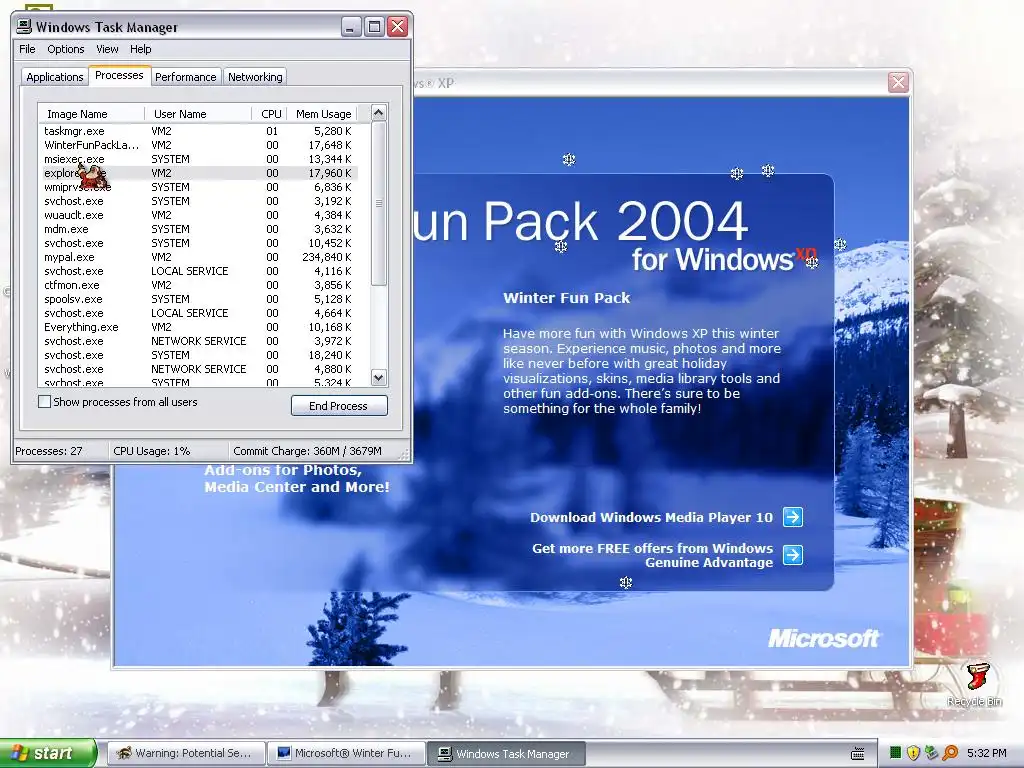1024x768 pixels.
Task: Click the process list scroll down arrow
Action: (x=379, y=377)
